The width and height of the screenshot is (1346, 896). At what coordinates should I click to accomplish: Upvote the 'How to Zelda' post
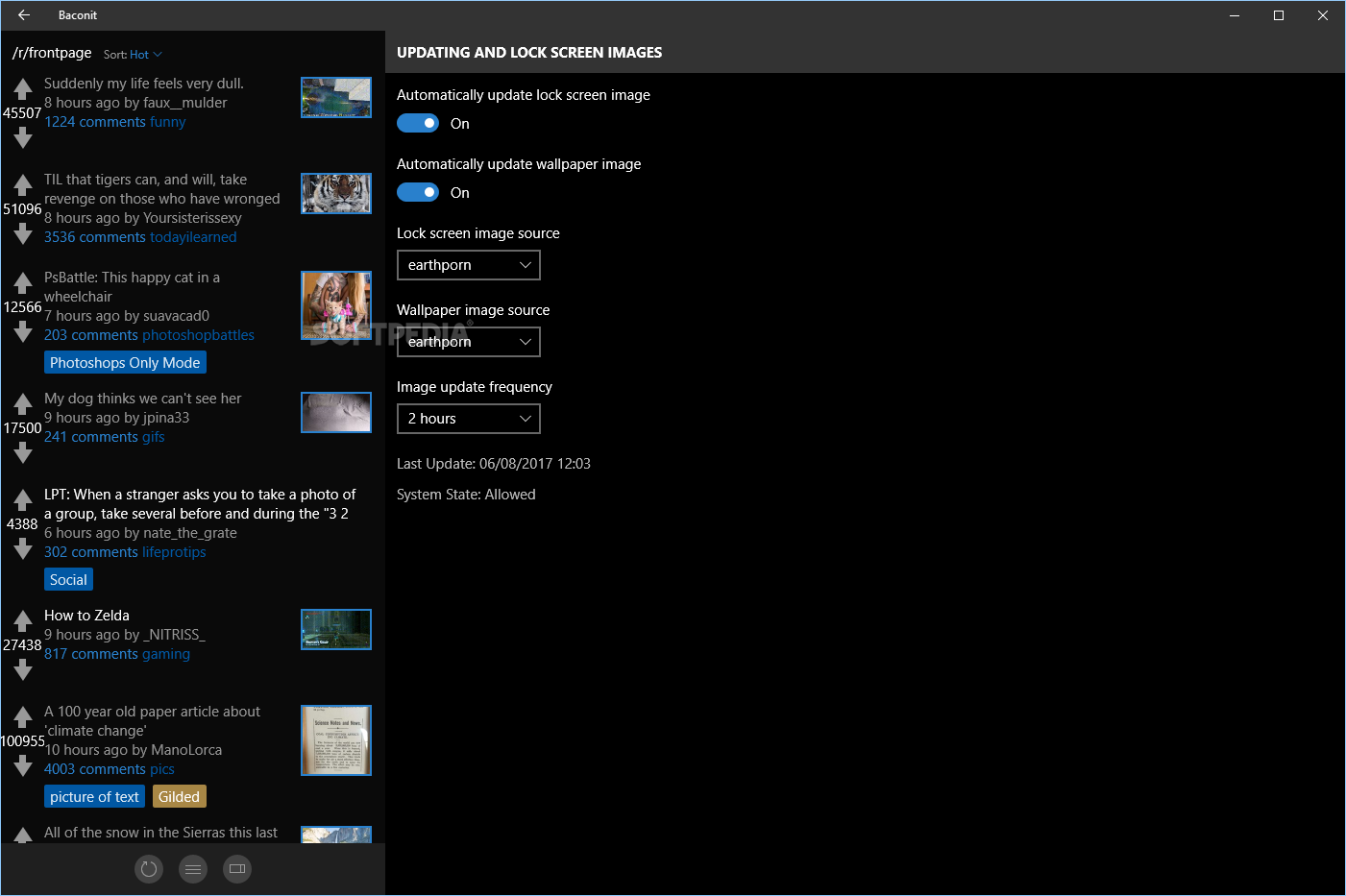pos(23,621)
